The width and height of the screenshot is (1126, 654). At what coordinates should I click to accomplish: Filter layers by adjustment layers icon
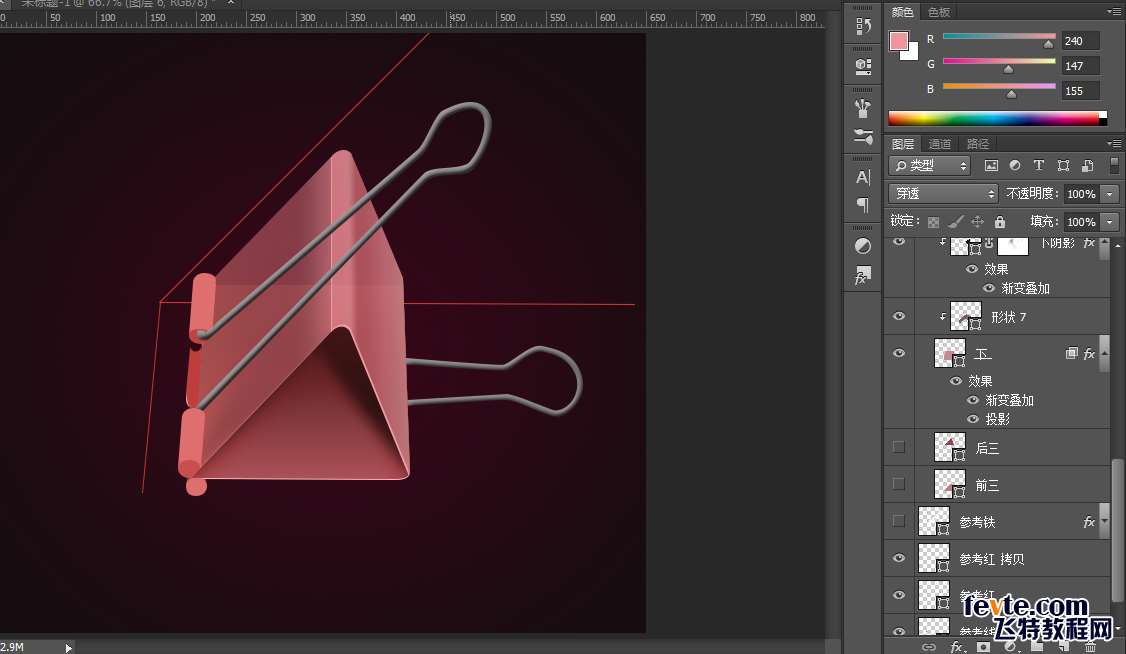pos(1015,166)
